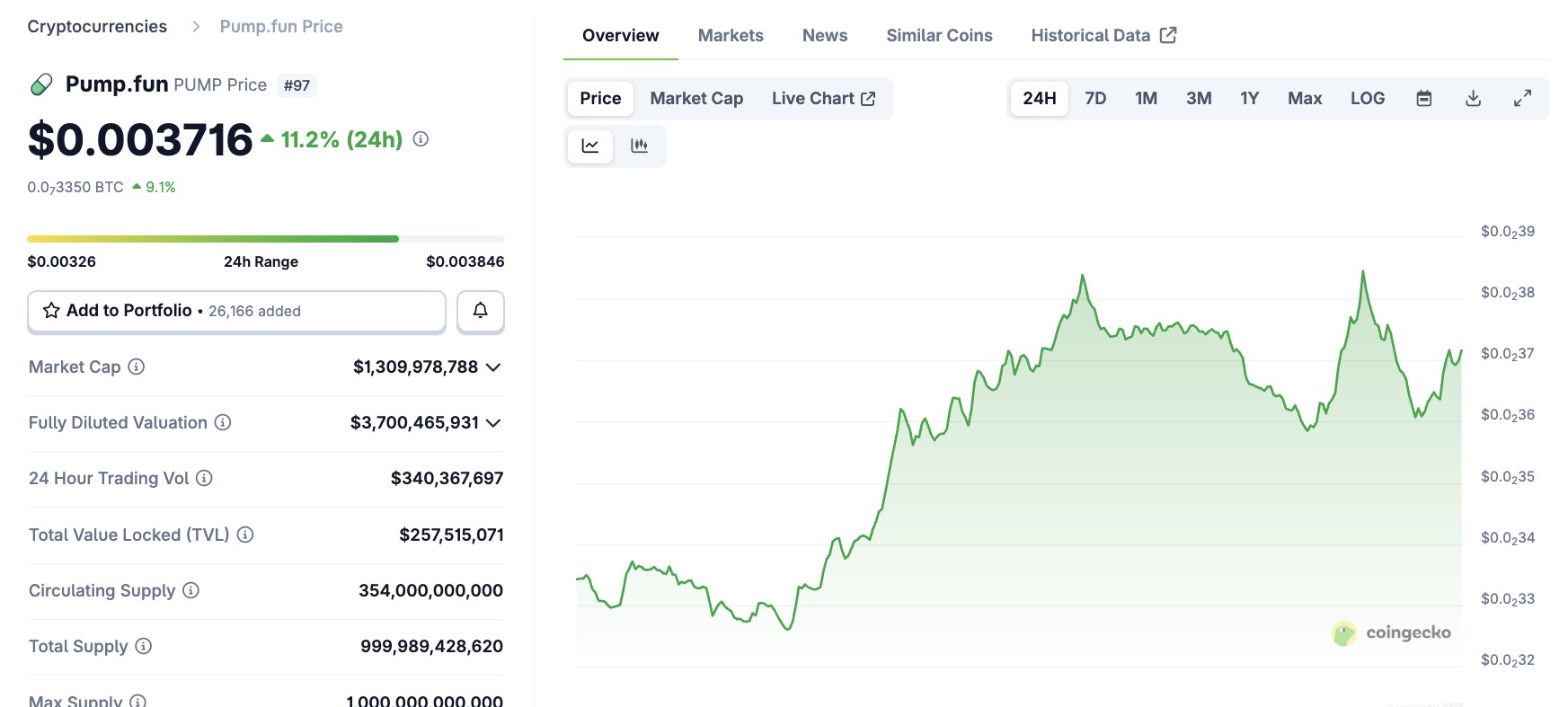The image size is (1568, 707).
Task: Click the 11.2% (24h) change text
Action: pyautogui.click(x=341, y=140)
